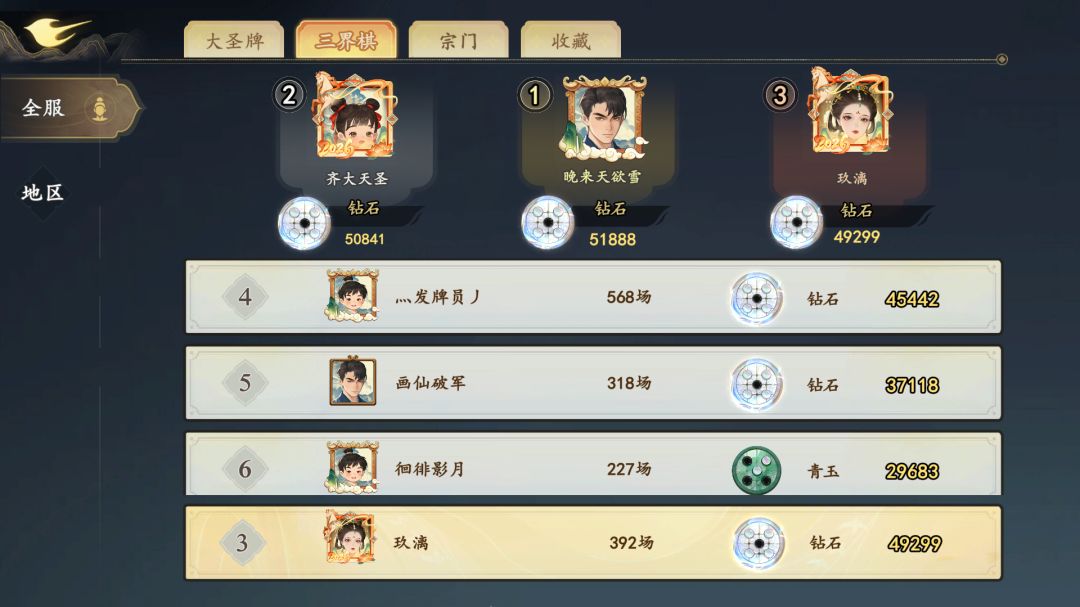Click diamond rank badge with score 51888
Image resolution: width=1080 pixels, height=607 pixels.
pyautogui.click(x=548, y=223)
